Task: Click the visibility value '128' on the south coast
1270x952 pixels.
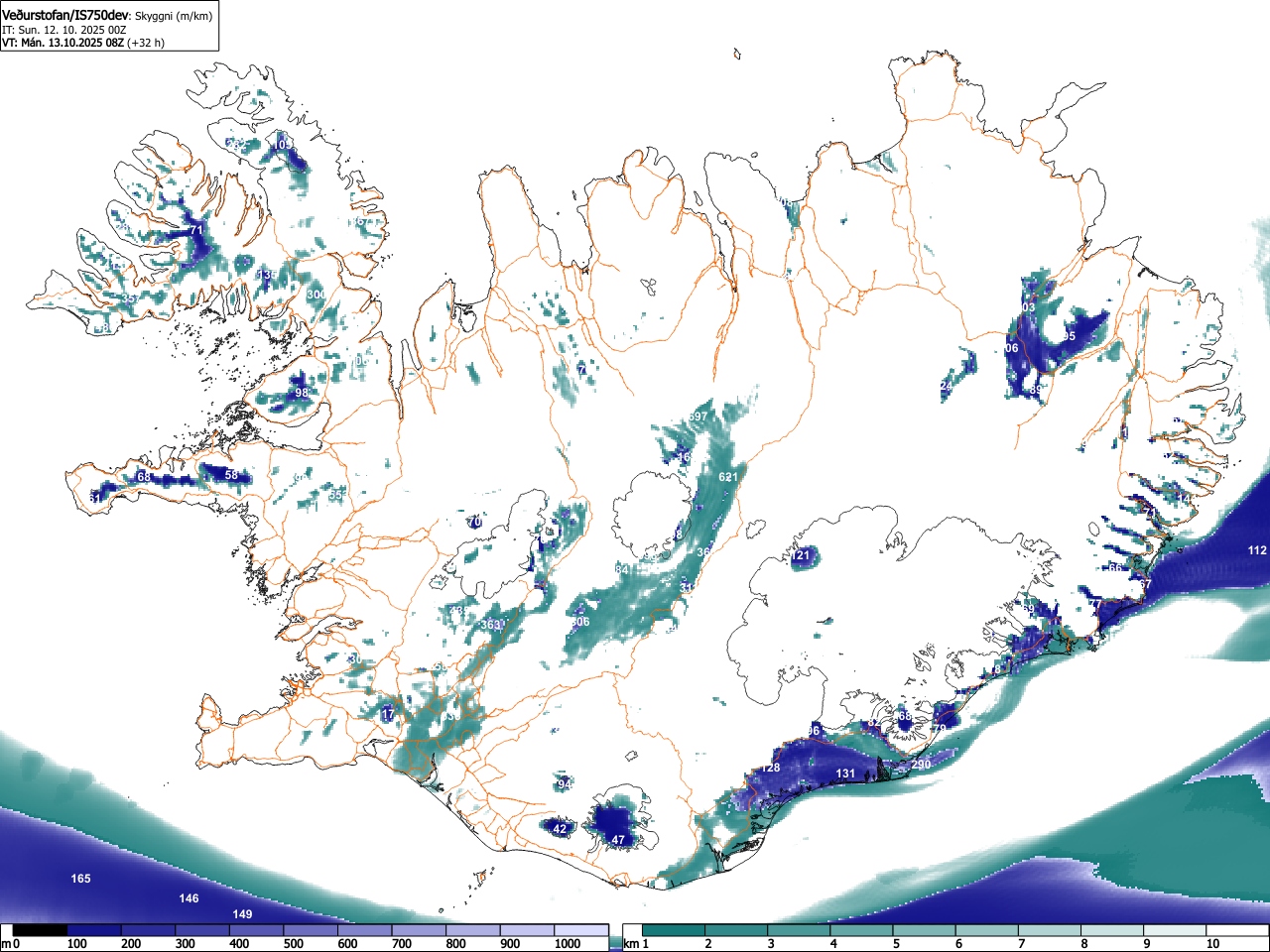Action: [771, 769]
